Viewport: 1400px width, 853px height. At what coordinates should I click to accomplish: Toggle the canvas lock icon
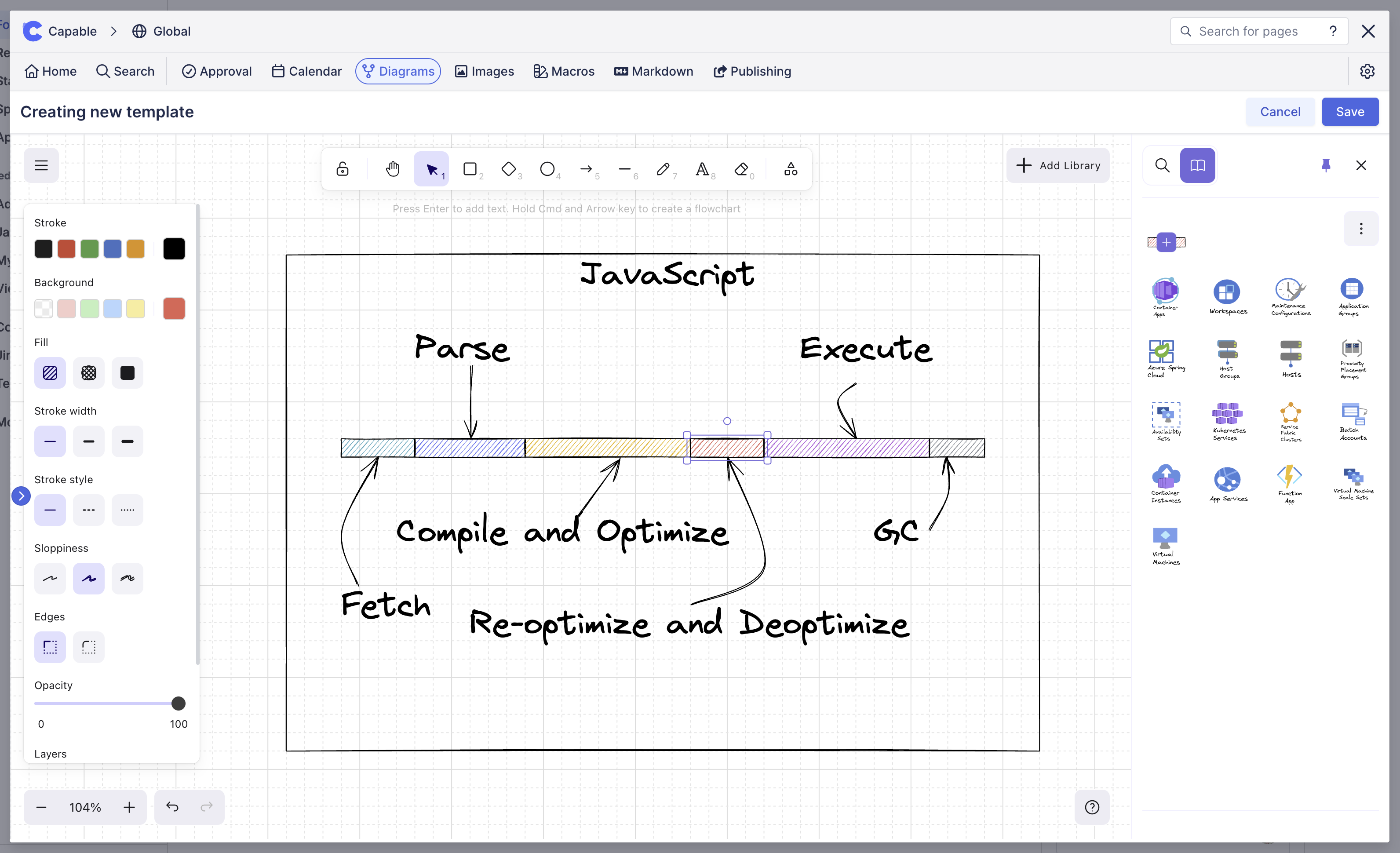[343, 169]
